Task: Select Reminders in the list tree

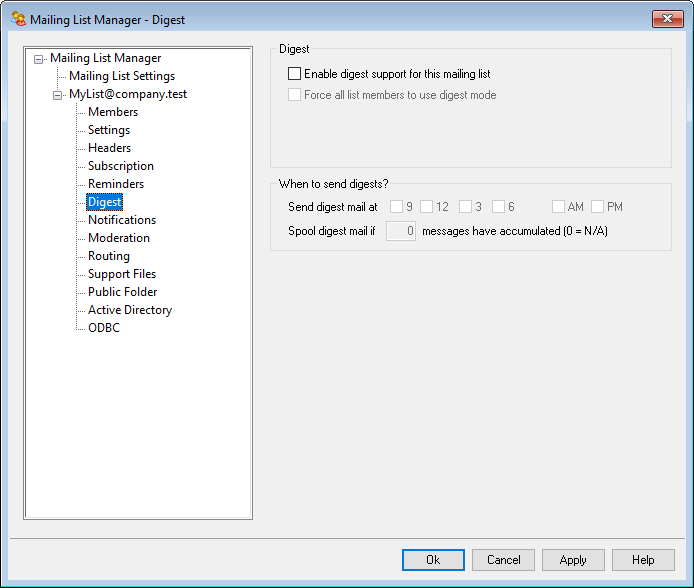Action: (115, 184)
